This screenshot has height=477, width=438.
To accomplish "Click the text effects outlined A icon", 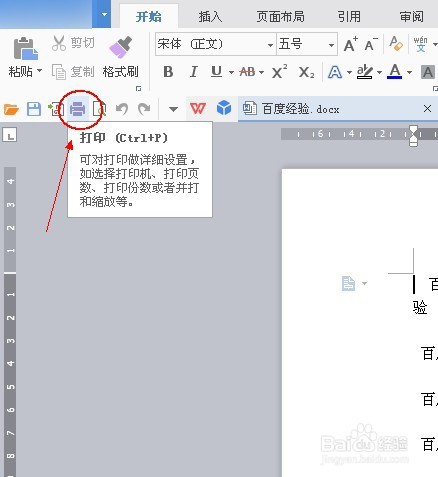I will pos(335,72).
